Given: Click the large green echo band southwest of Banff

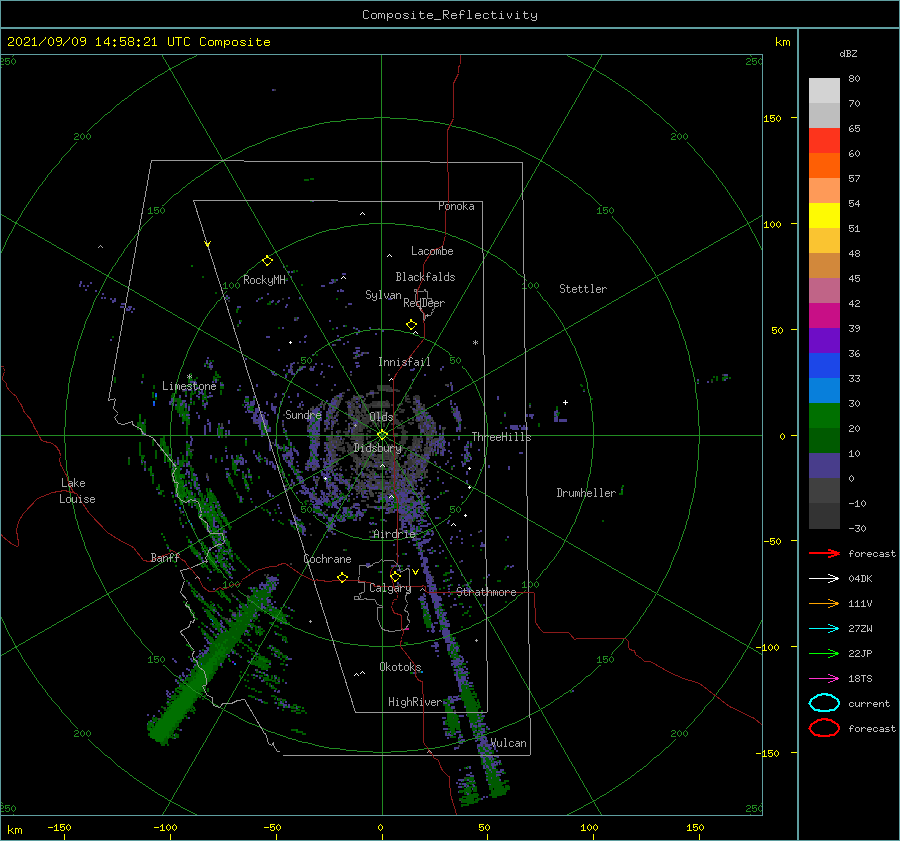Looking at the screenshot, I should point(210,663).
